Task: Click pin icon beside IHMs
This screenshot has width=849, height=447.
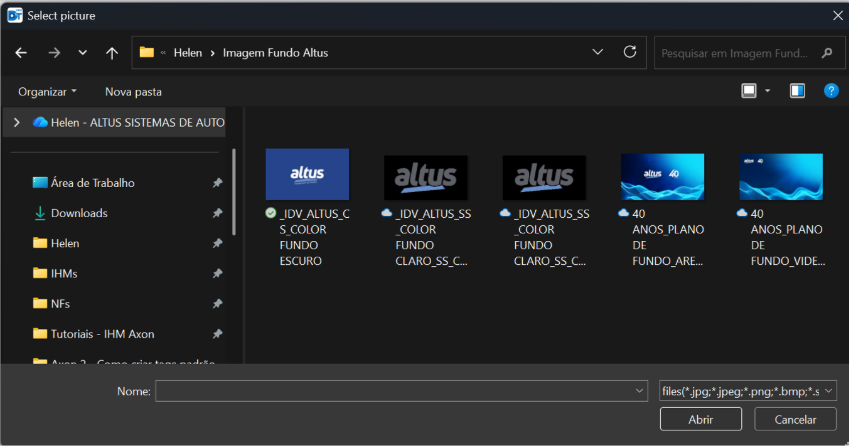Action: (217, 274)
